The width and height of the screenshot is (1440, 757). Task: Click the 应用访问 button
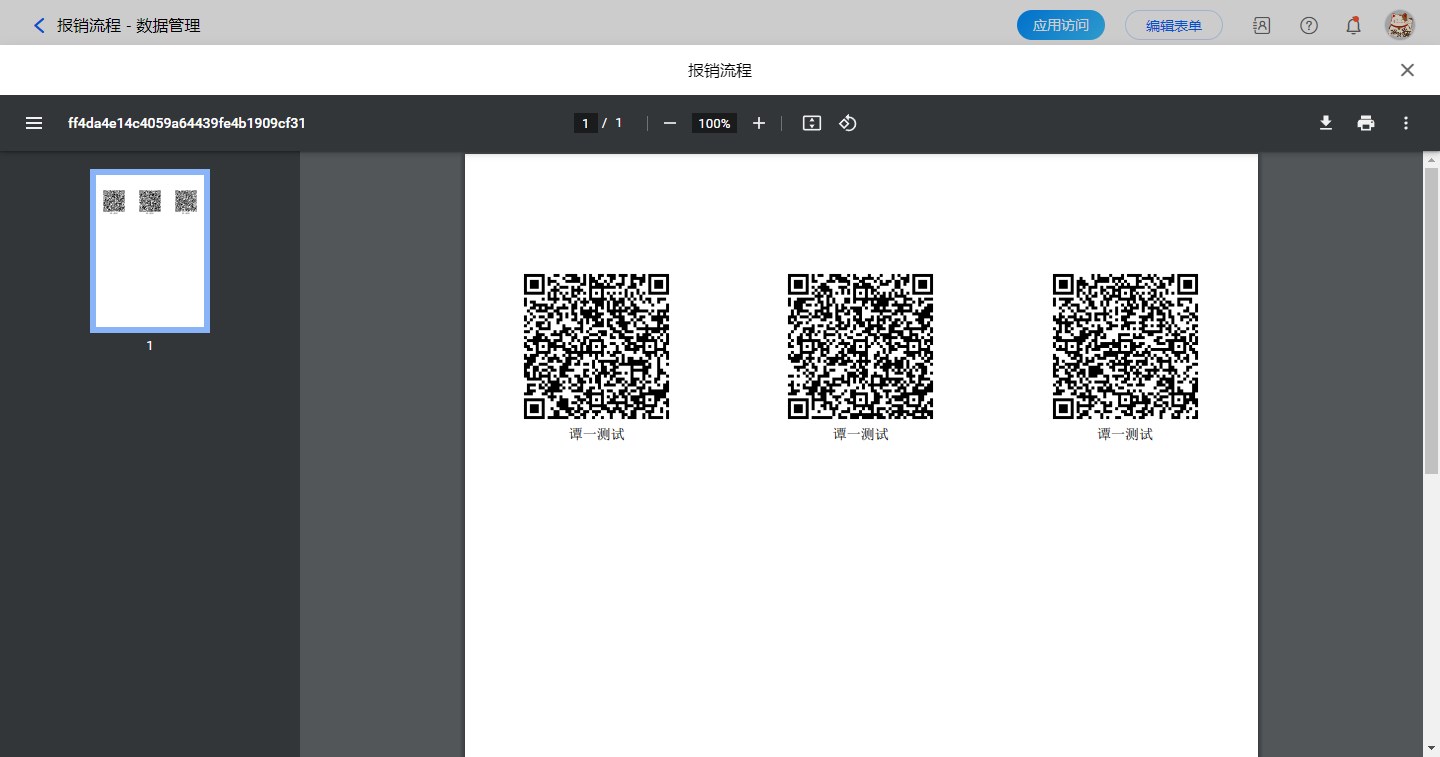1060,26
